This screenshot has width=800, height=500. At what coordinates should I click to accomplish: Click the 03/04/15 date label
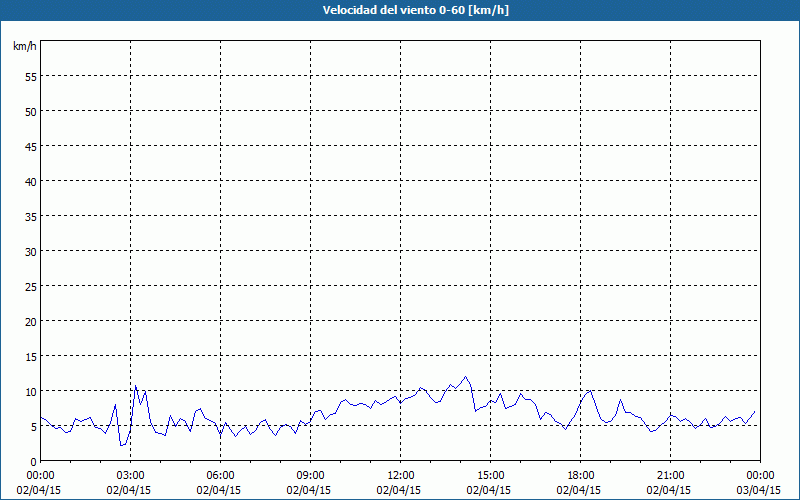click(758, 490)
